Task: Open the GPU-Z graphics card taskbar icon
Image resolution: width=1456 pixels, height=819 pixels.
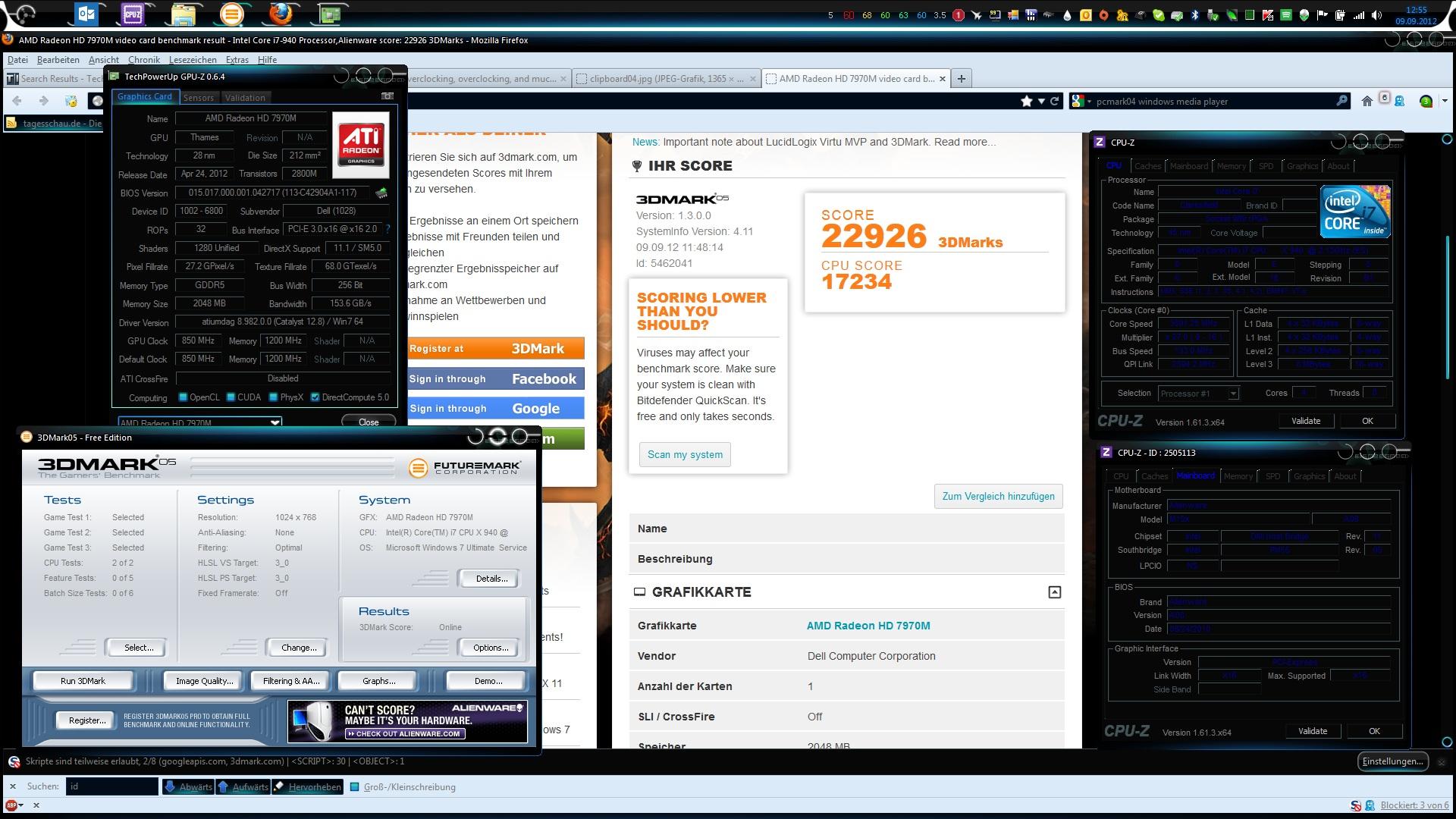Action: [x=330, y=14]
